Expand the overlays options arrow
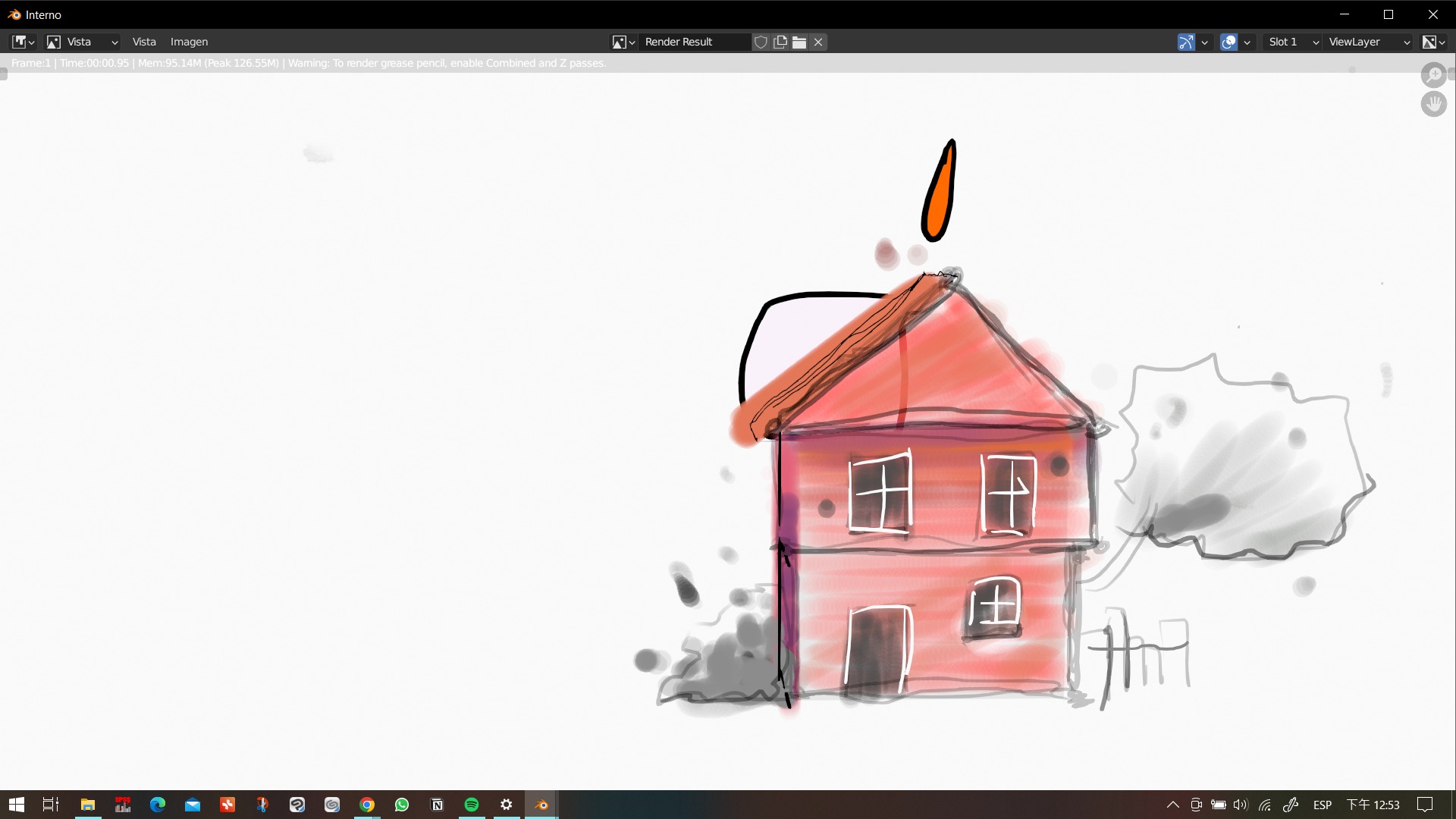 pos(1247,42)
